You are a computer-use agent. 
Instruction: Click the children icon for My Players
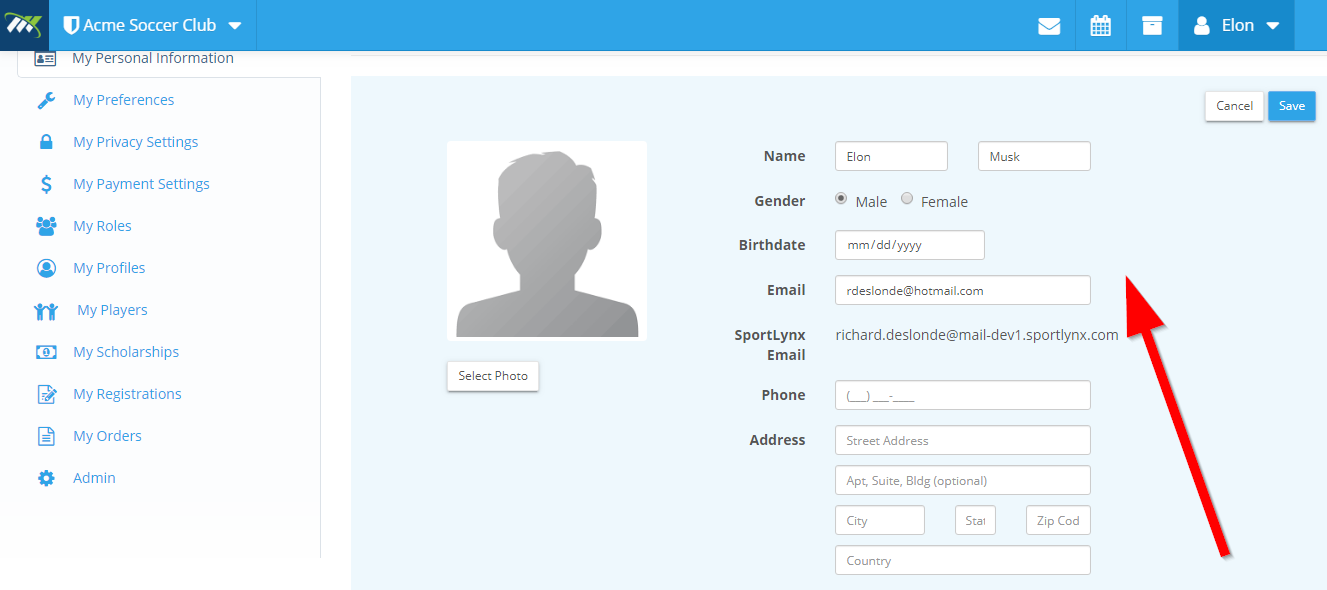[x=46, y=311]
